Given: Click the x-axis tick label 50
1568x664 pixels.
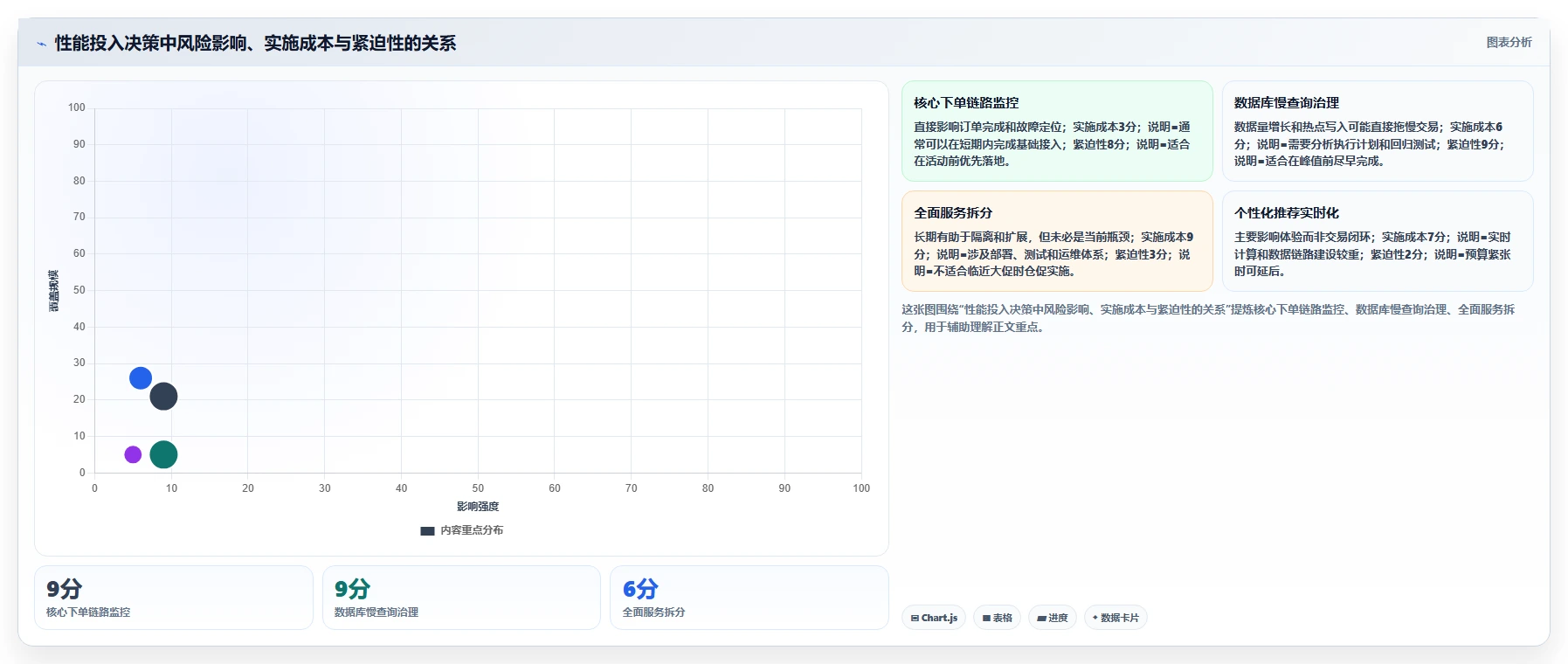Looking at the screenshot, I should pos(478,488).
